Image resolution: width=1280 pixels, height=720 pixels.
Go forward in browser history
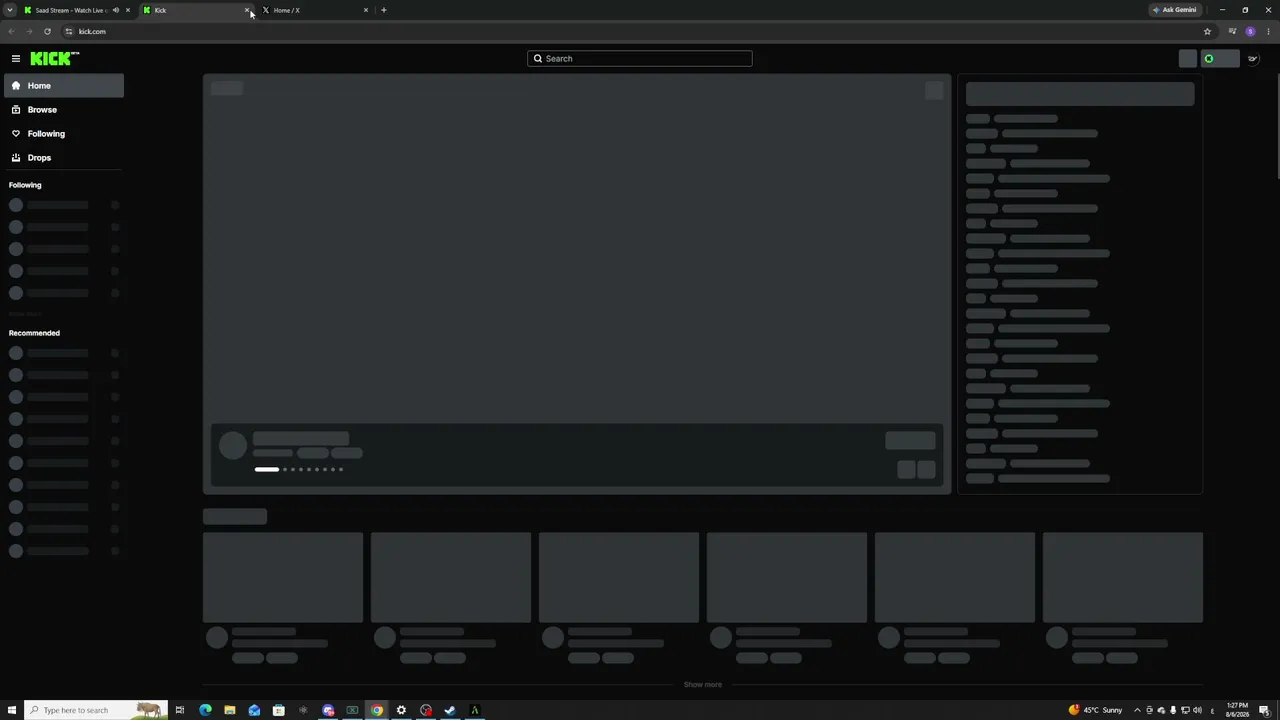click(29, 31)
